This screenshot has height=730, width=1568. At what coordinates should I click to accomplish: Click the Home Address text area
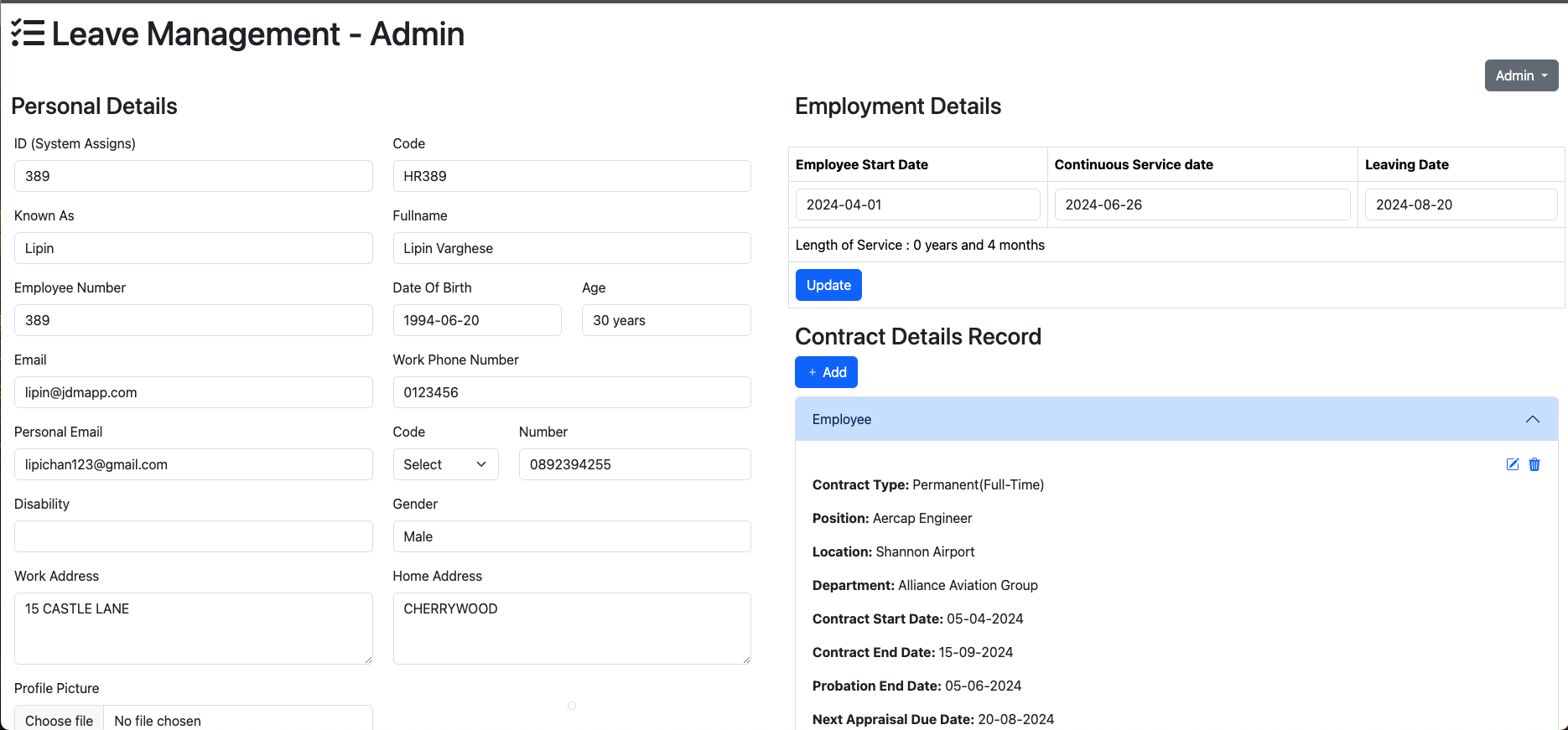(x=571, y=628)
